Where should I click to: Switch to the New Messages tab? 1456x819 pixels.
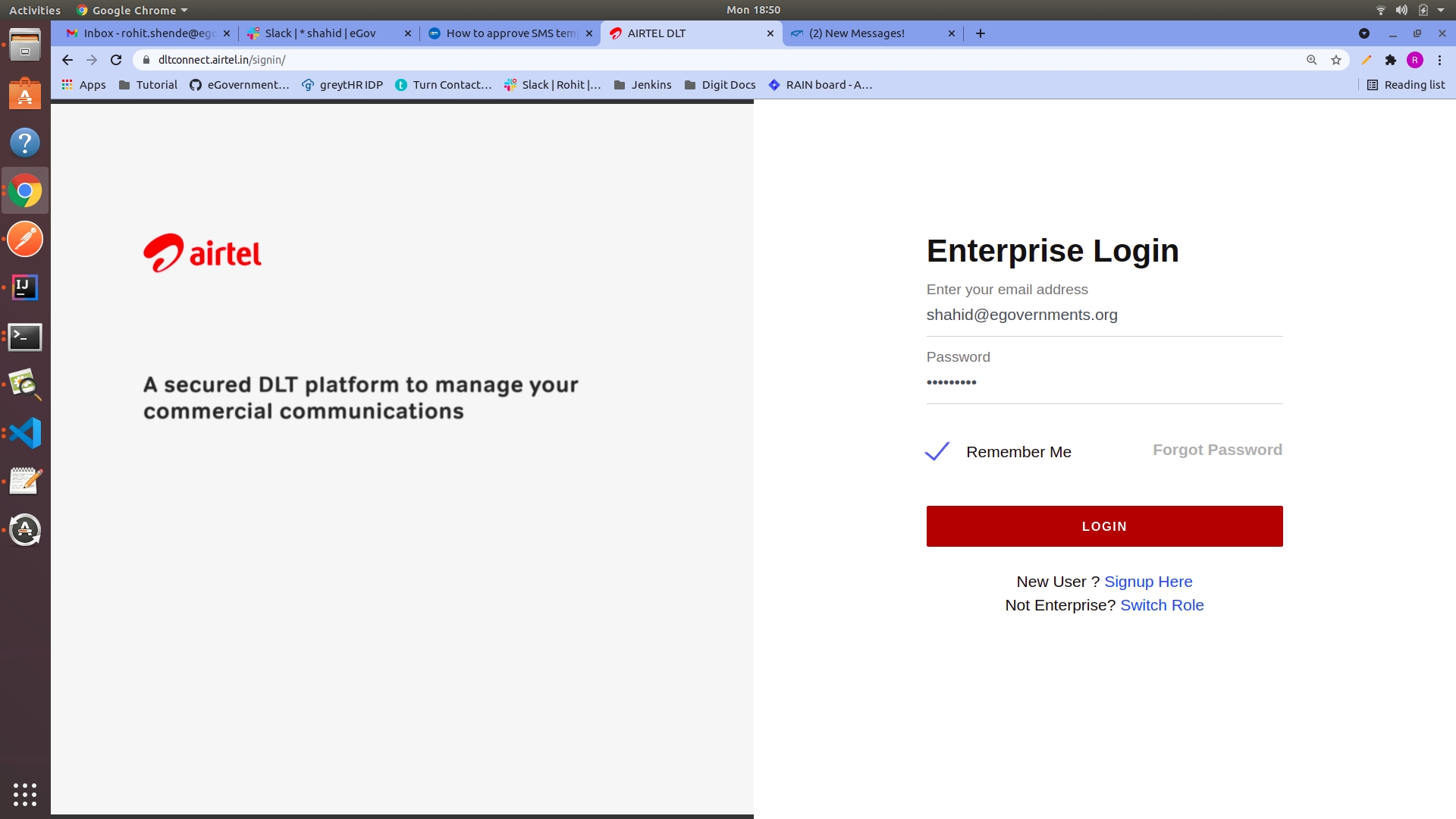click(x=857, y=33)
